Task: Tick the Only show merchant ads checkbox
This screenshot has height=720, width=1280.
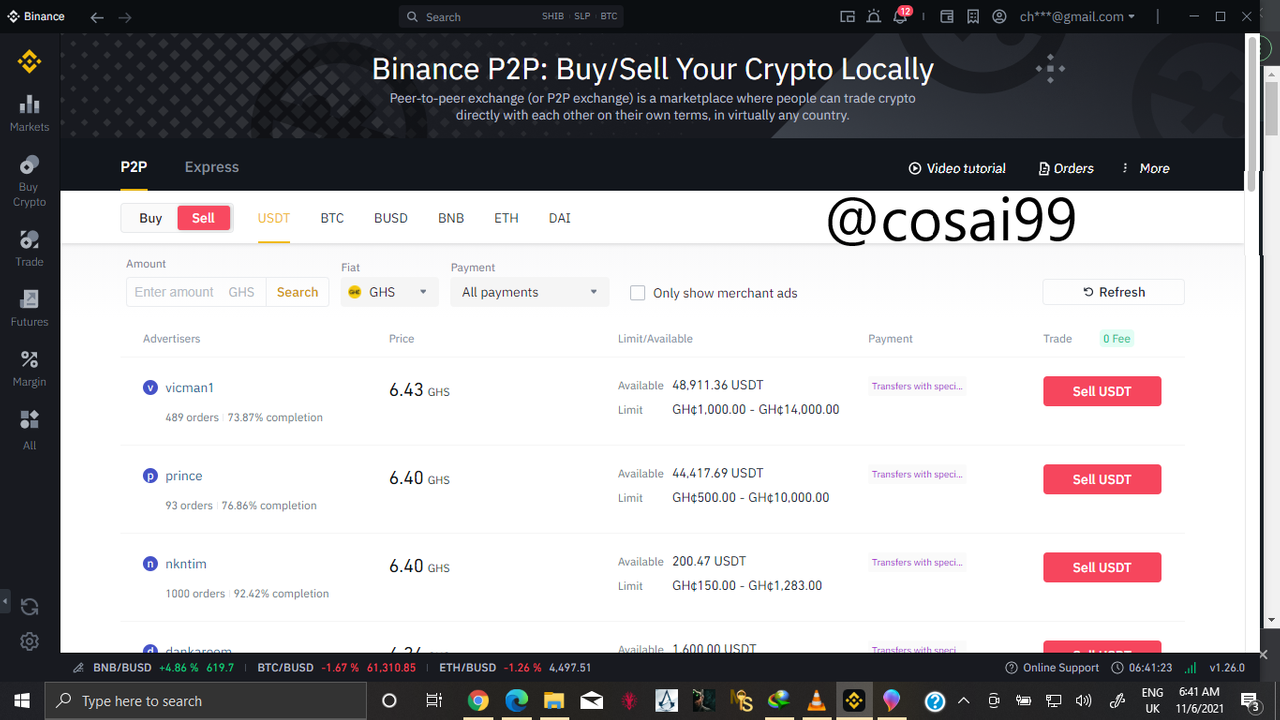Action: [637, 293]
